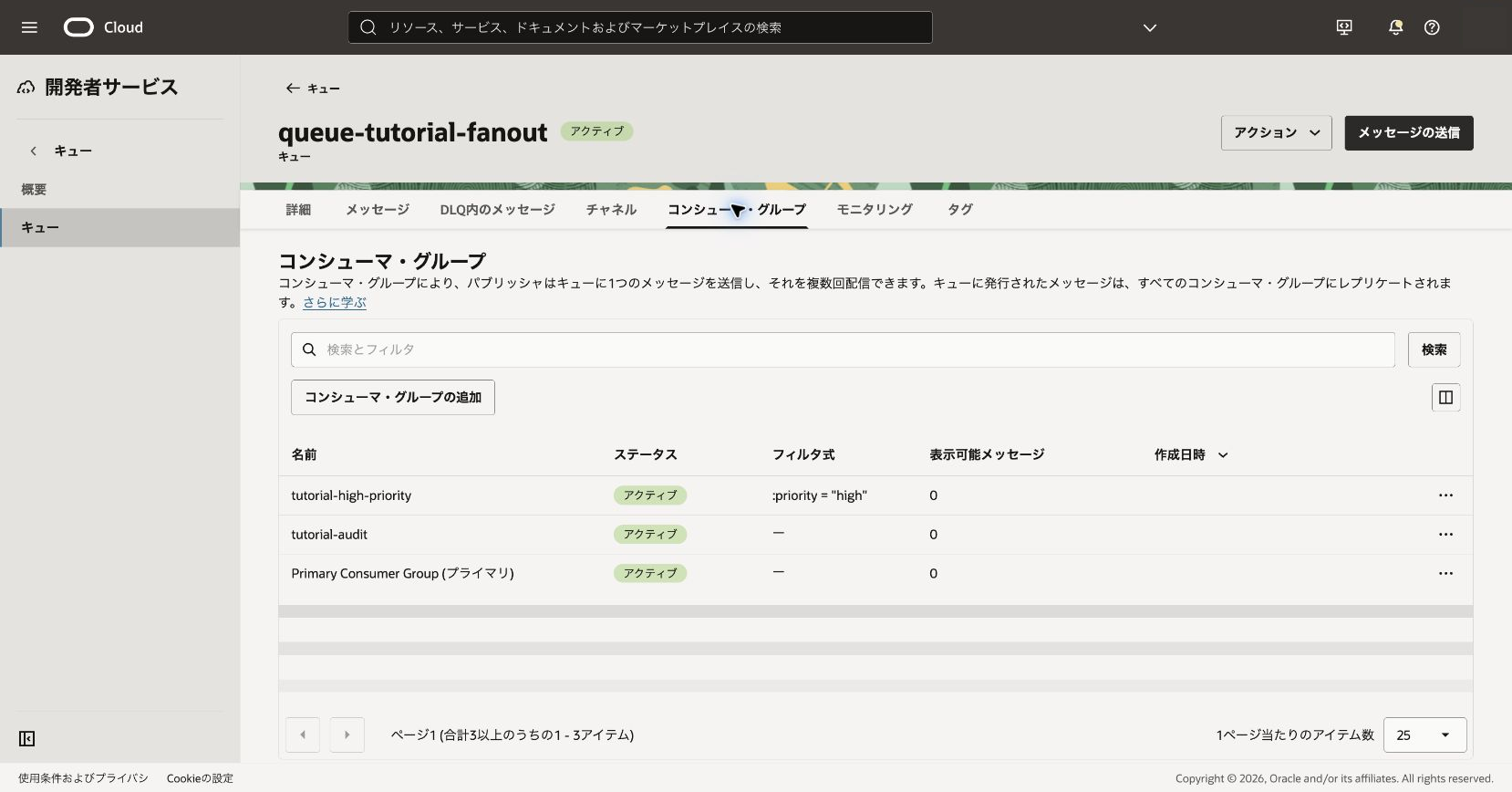Image resolution: width=1512 pixels, height=792 pixels.
Task: Click the フィルタ式 column header
Action: point(803,454)
